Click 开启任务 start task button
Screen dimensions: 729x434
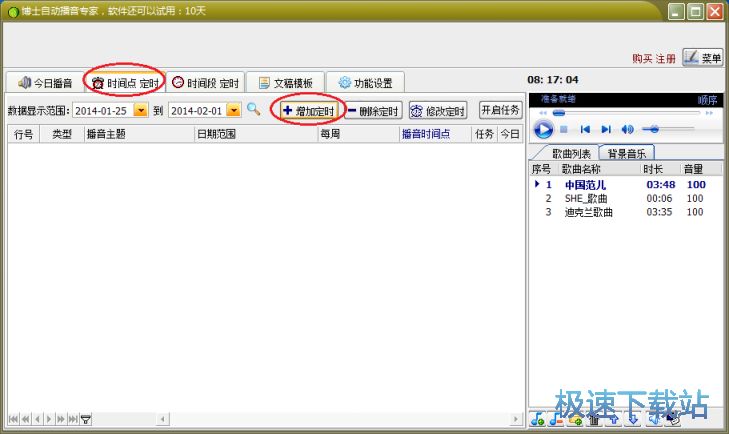pyautogui.click(x=500, y=110)
